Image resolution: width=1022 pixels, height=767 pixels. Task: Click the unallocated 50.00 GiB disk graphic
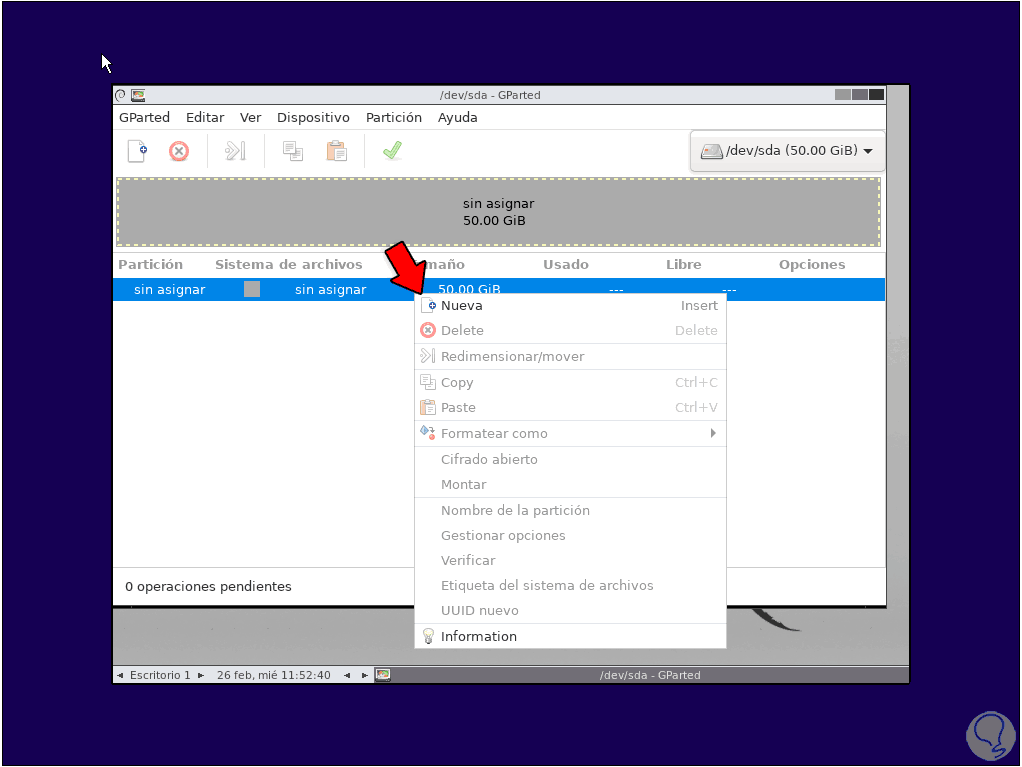coord(499,212)
